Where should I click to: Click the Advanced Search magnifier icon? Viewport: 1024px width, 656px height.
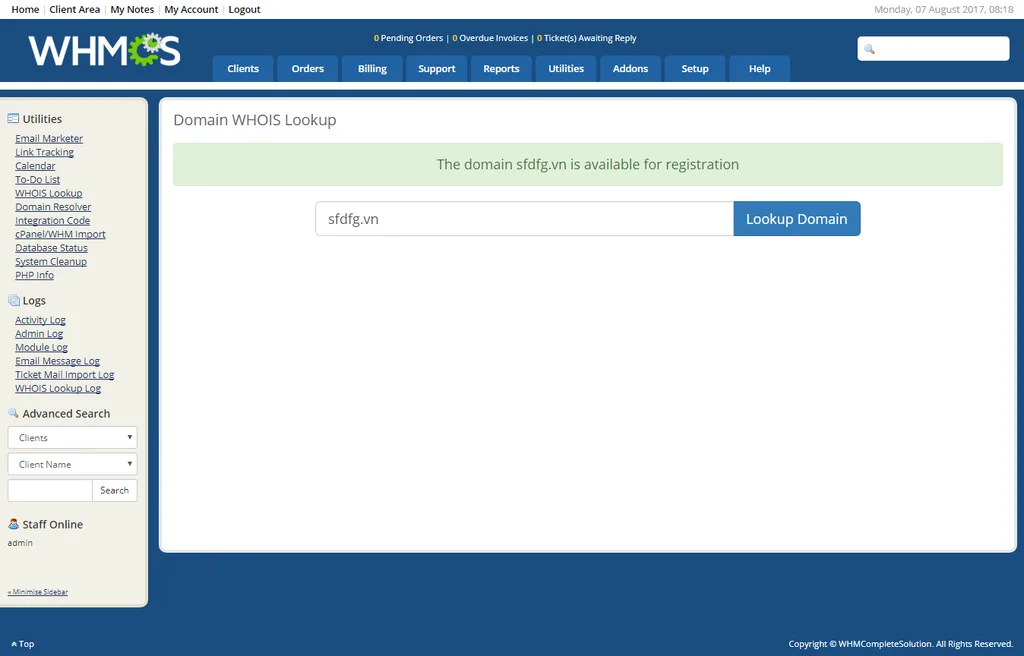pos(13,413)
